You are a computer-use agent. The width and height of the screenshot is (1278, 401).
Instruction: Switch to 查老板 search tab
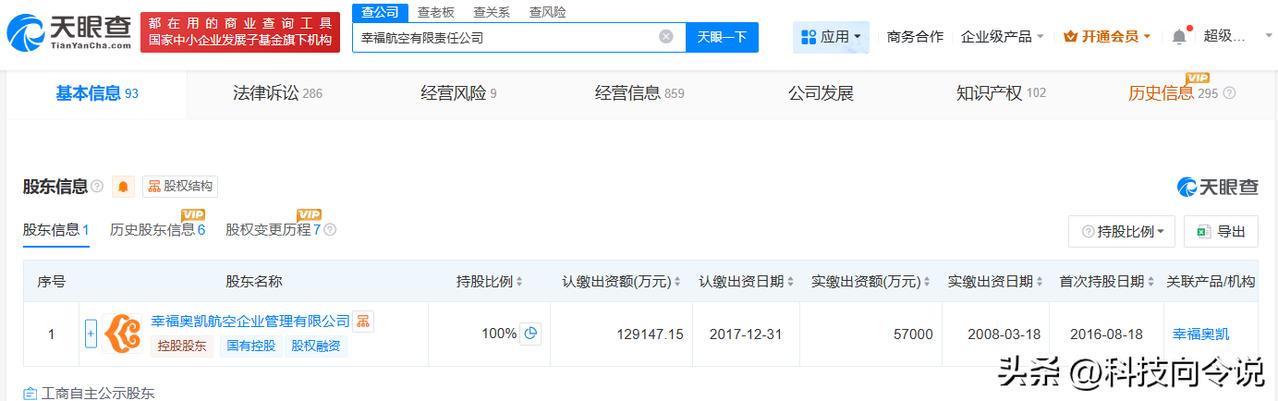pyautogui.click(x=435, y=12)
